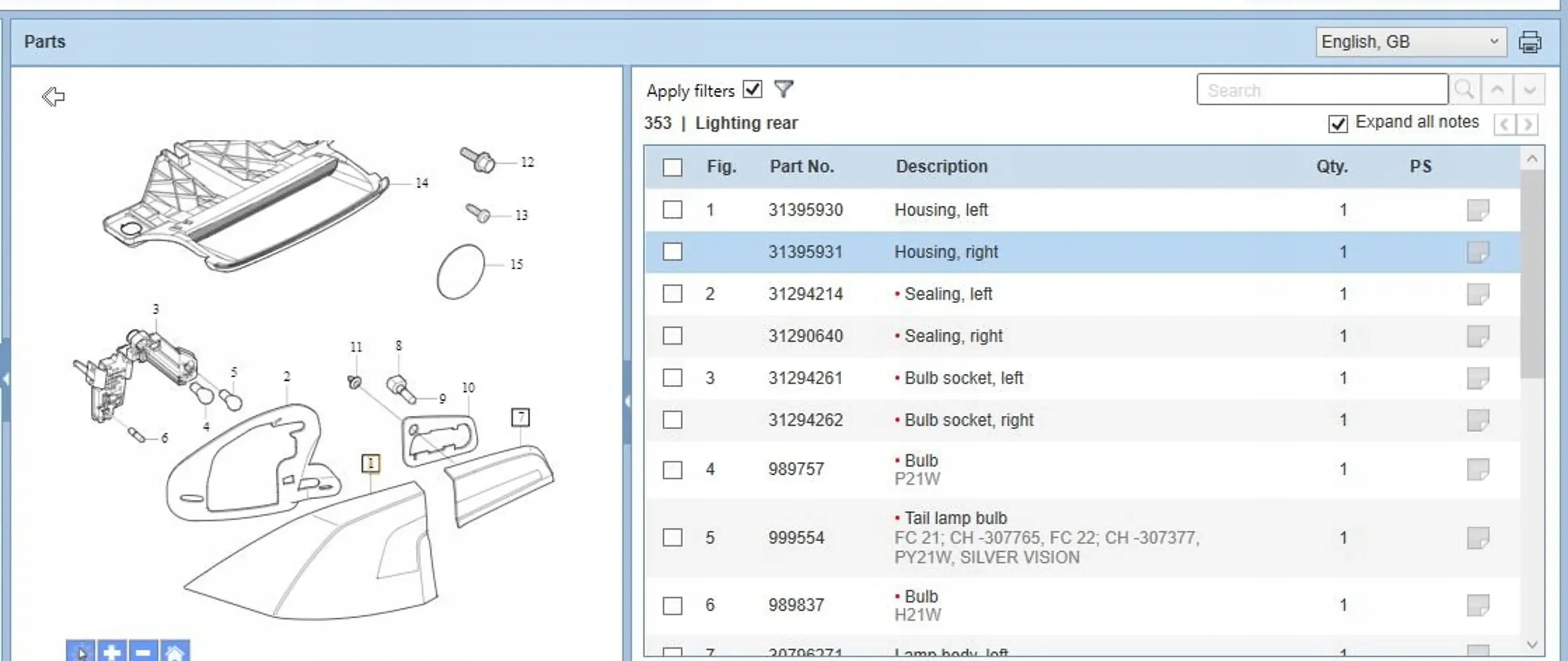
Task: Select part number 31294262
Action: [x=805, y=420]
